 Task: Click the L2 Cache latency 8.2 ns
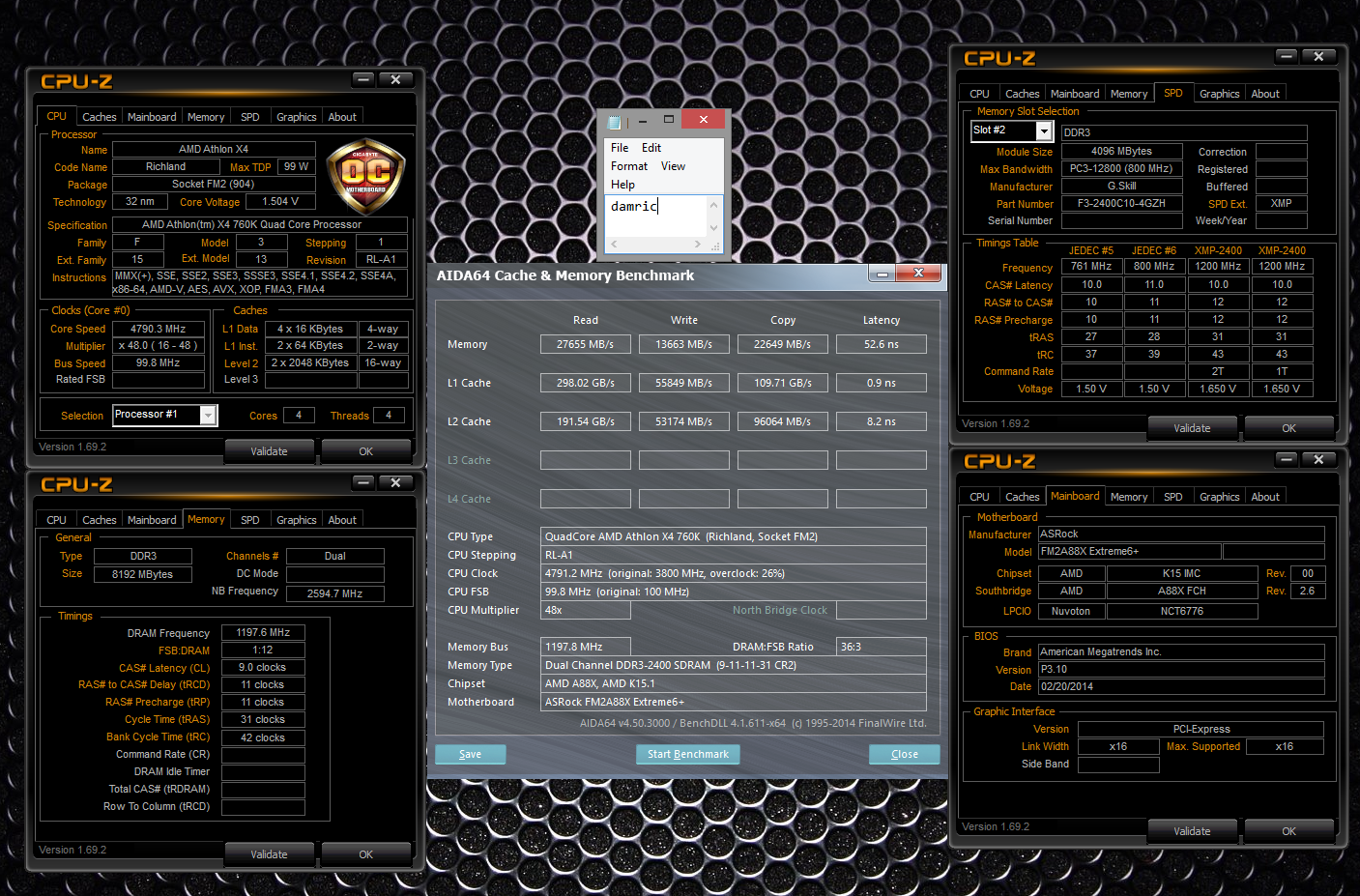881,421
